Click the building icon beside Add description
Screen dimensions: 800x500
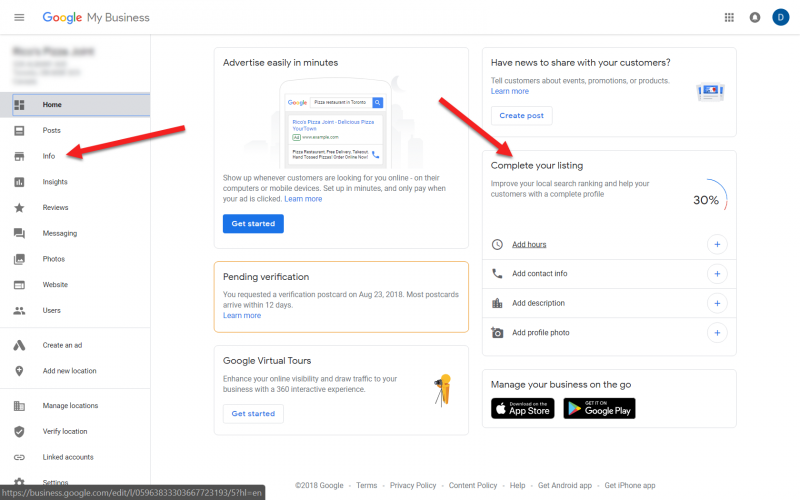(497, 303)
